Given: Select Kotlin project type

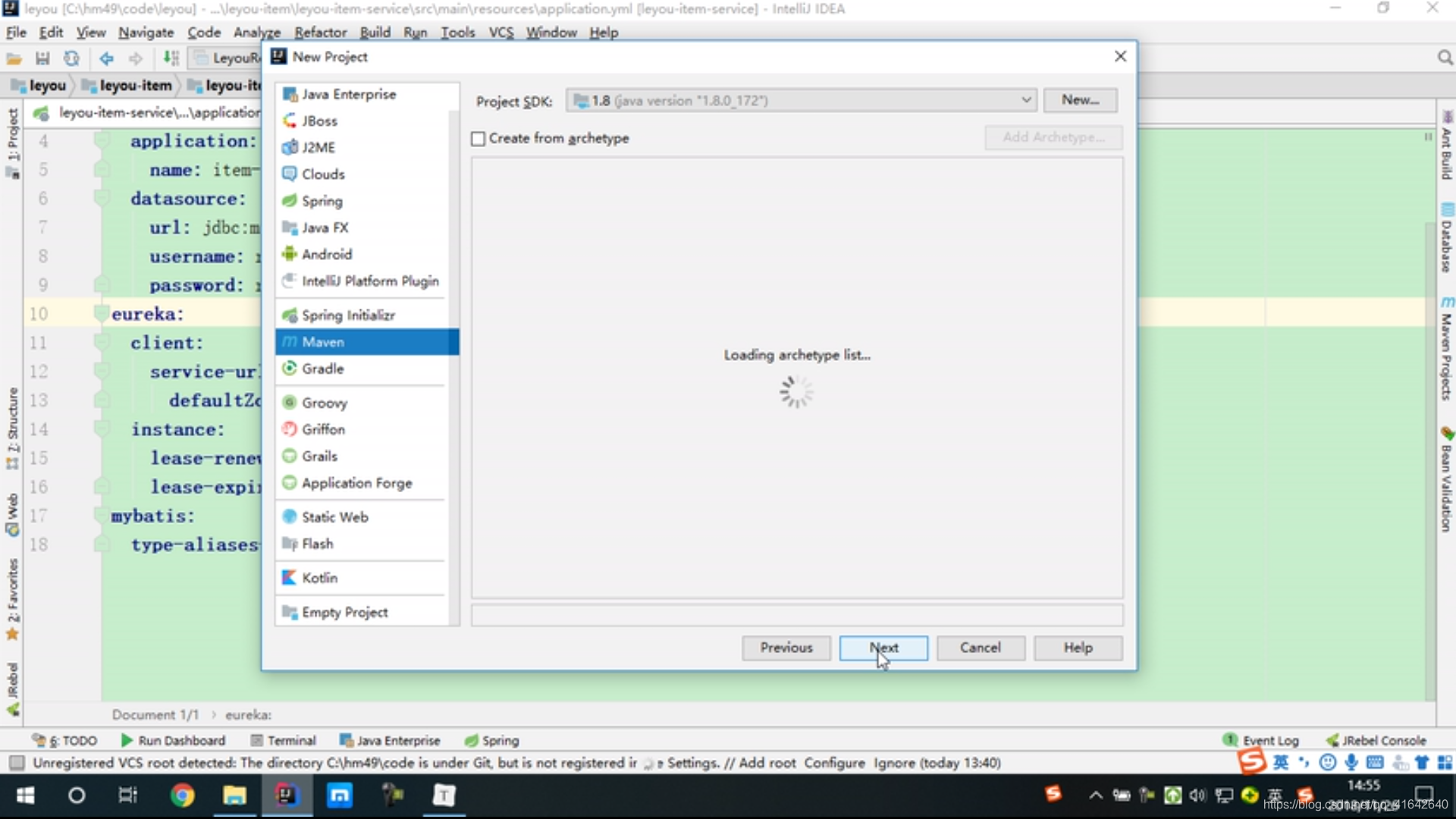Looking at the screenshot, I should (x=366, y=578).
